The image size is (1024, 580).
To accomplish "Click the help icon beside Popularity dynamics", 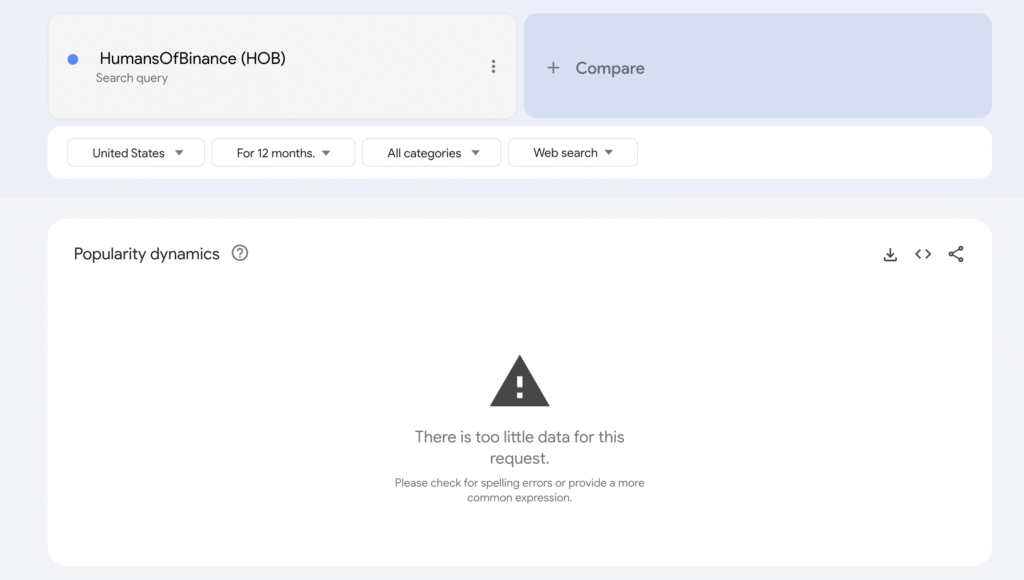I will coord(240,253).
